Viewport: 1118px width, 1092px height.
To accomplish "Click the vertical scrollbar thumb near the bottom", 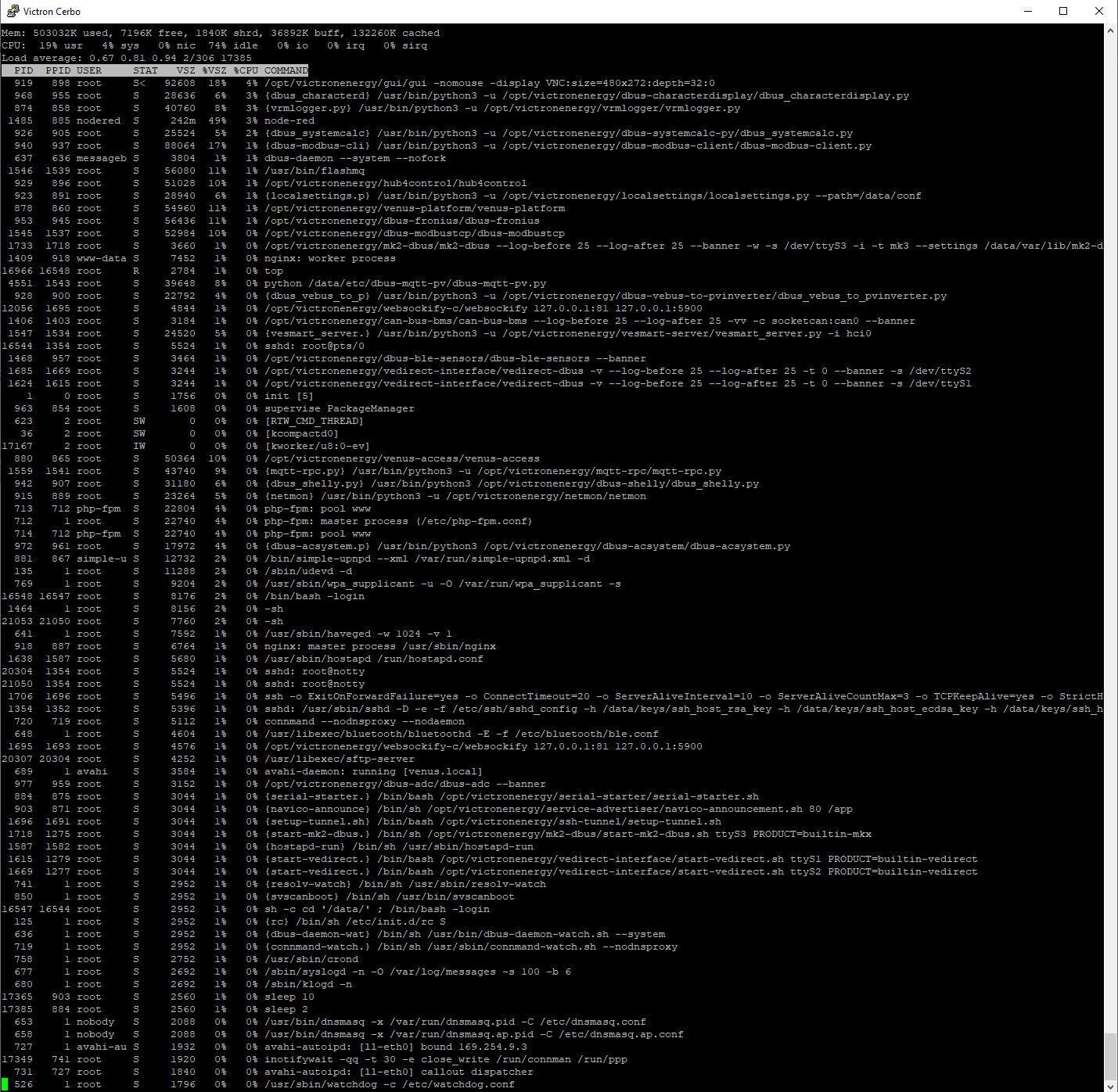I will click(x=1111, y=1056).
